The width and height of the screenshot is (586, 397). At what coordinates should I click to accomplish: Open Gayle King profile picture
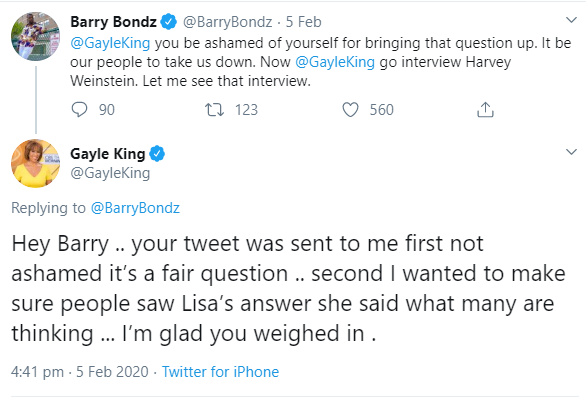[x=36, y=163]
